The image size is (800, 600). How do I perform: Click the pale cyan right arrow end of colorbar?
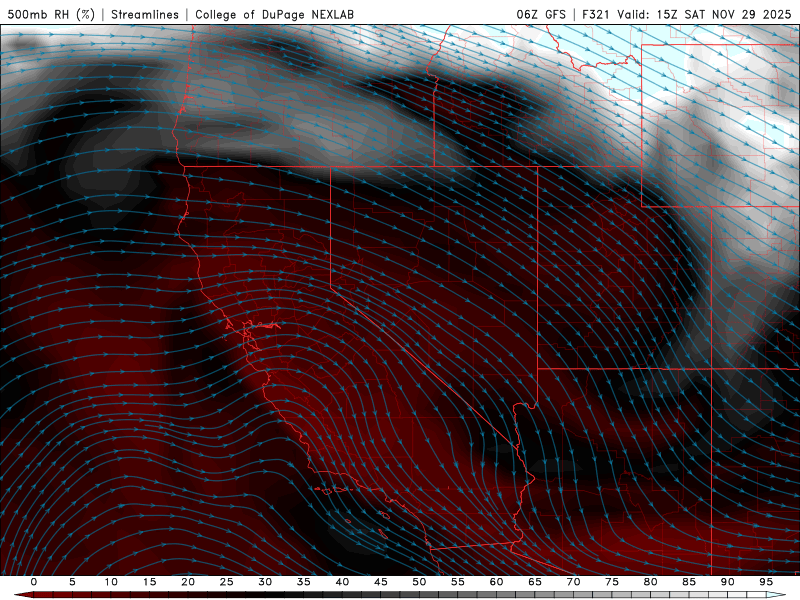point(776,595)
